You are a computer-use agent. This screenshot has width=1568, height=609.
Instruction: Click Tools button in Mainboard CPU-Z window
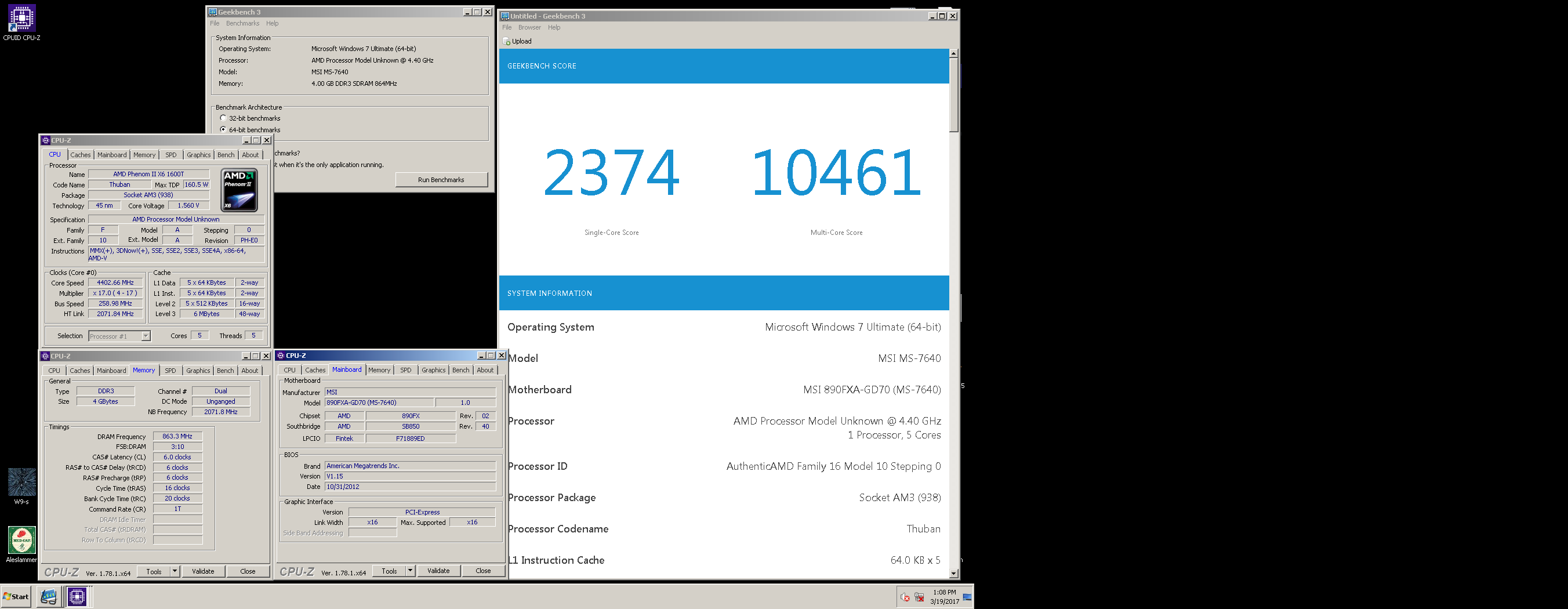coord(390,571)
